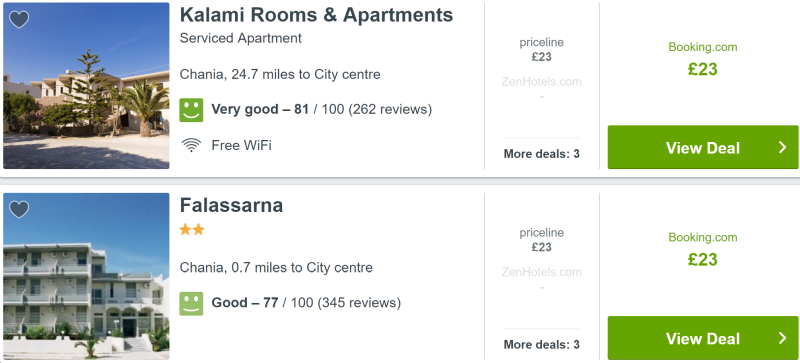Click arrow chevron on Falassarna View Deal
The image size is (800, 363).
point(783,338)
